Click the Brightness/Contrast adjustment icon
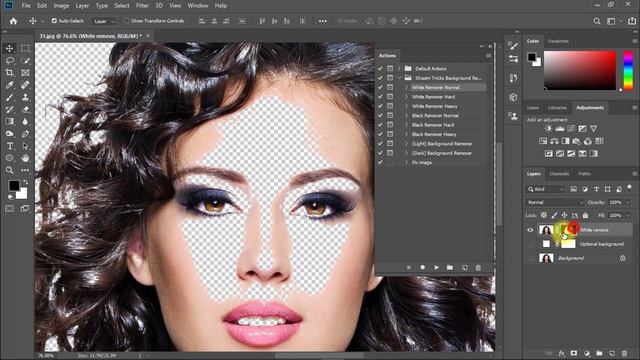Image resolution: width=640 pixels, height=360 pixels. click(548, 129)
